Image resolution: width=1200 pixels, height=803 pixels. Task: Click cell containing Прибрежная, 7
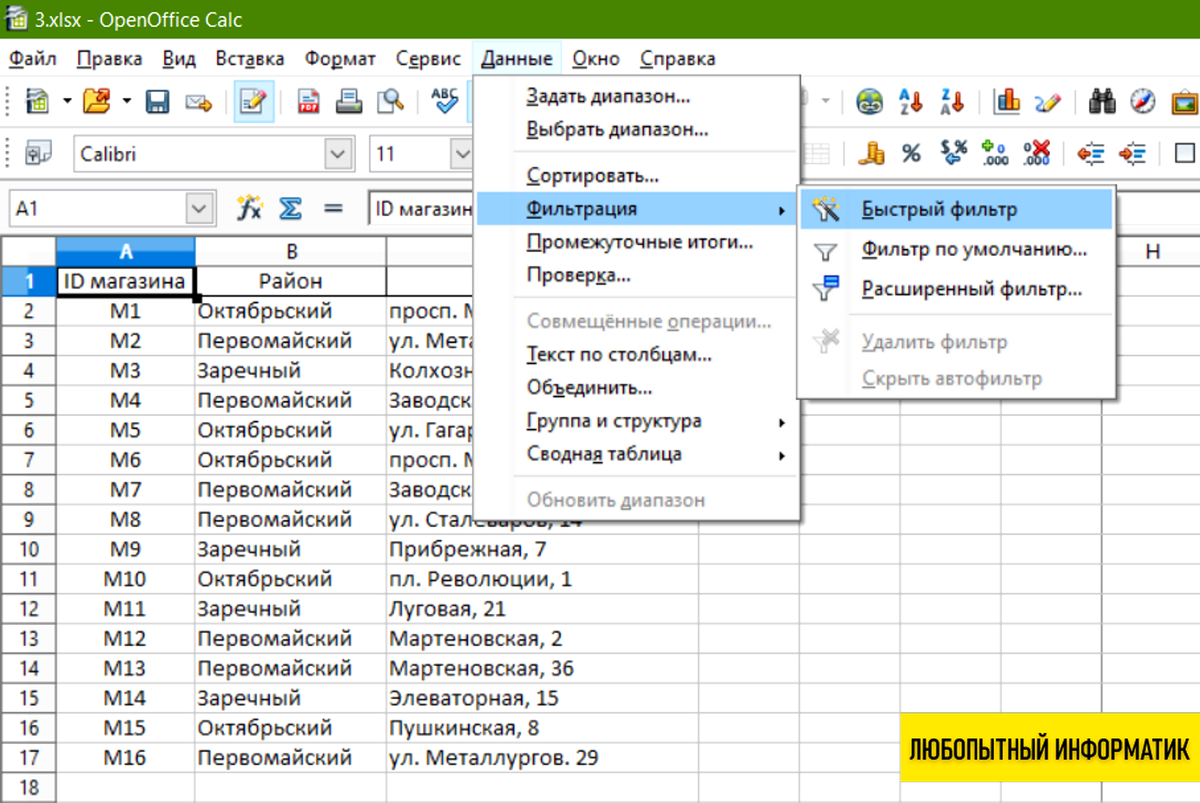542,549
